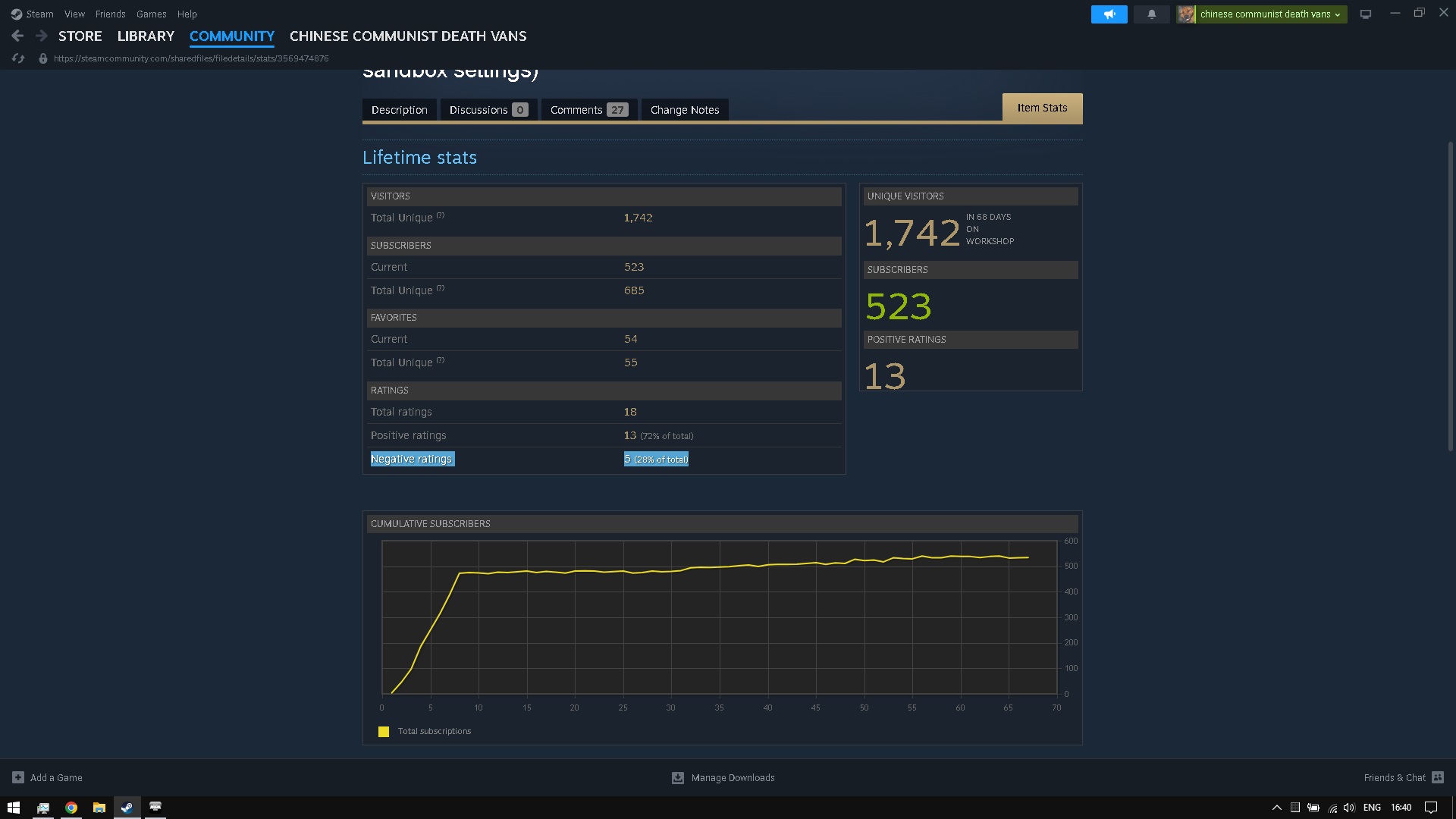Open the Friends & Chat icon
This screenshot has height=819, width=1456.
(1438, 777)
